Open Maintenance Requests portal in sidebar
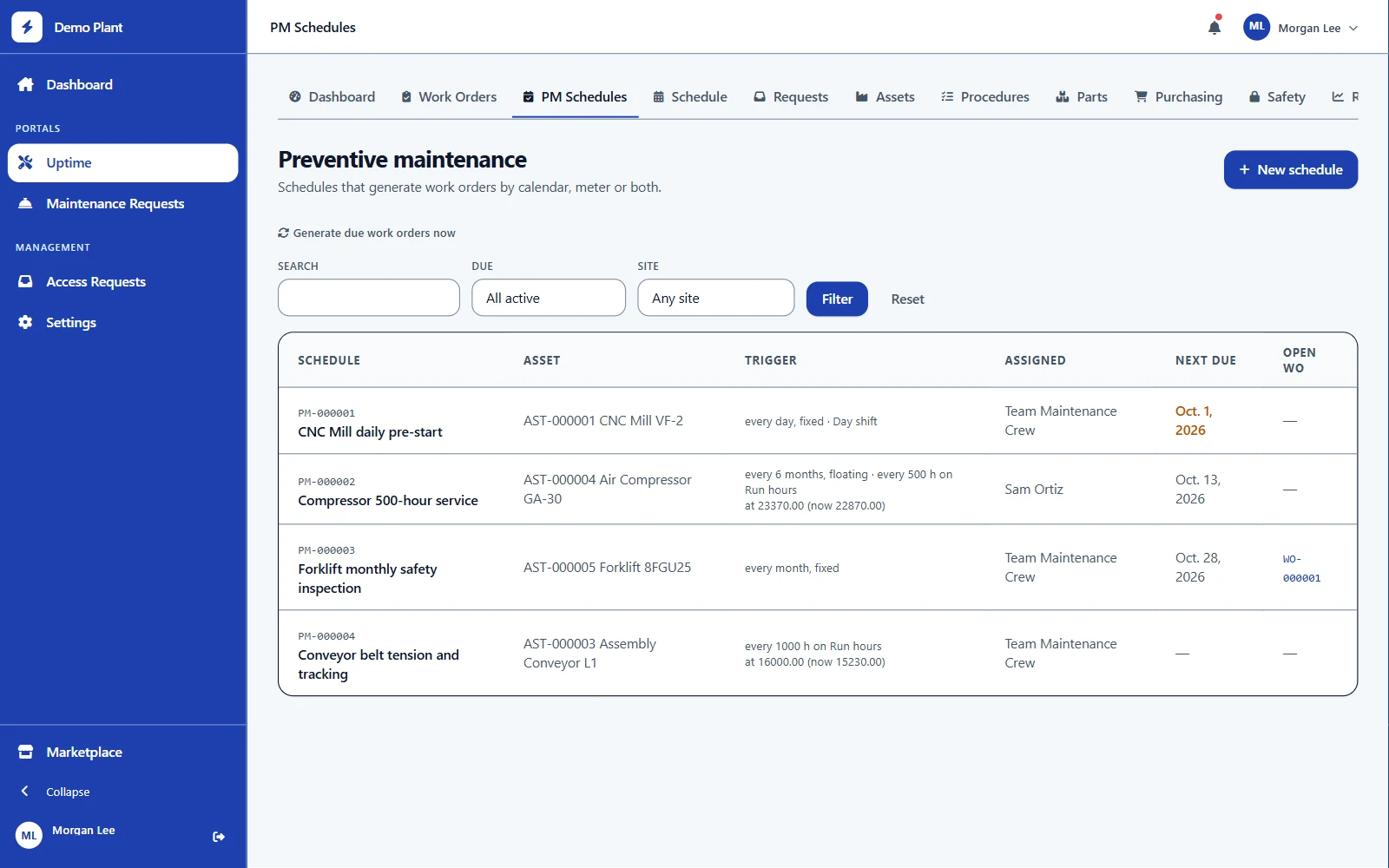Image resolution: width=1389 pixels, height=868 pixels. [123, 203]
